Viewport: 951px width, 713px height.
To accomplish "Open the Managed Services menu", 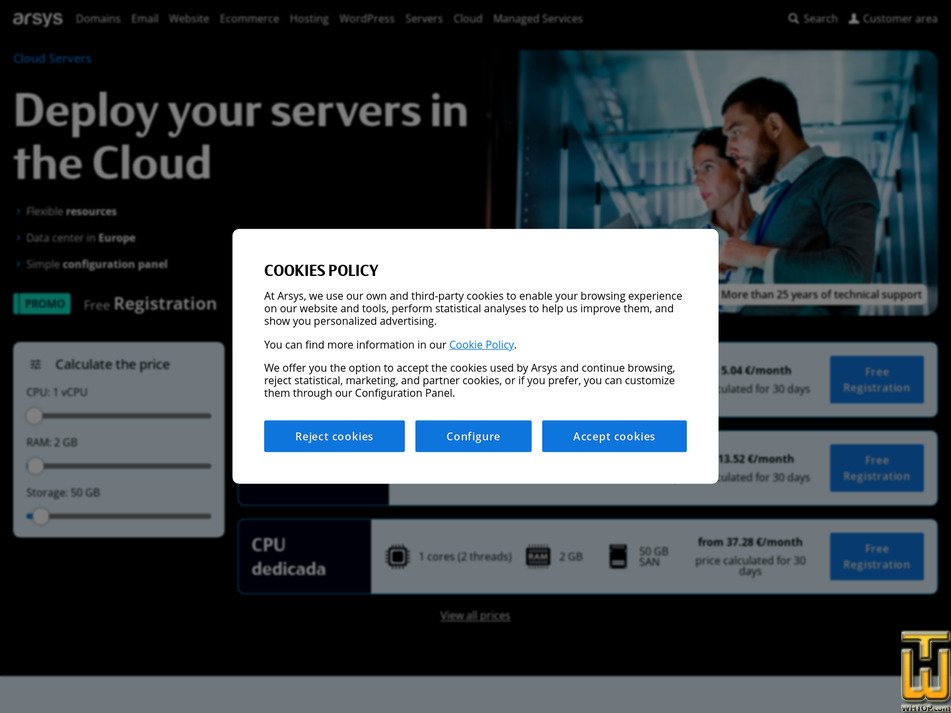I will pos(537,19).
